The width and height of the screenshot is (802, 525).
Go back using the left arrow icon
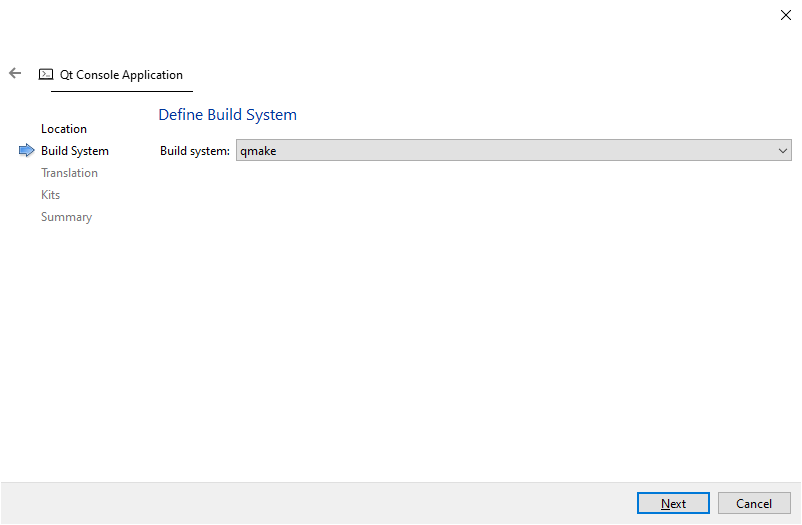coord(15,73)
